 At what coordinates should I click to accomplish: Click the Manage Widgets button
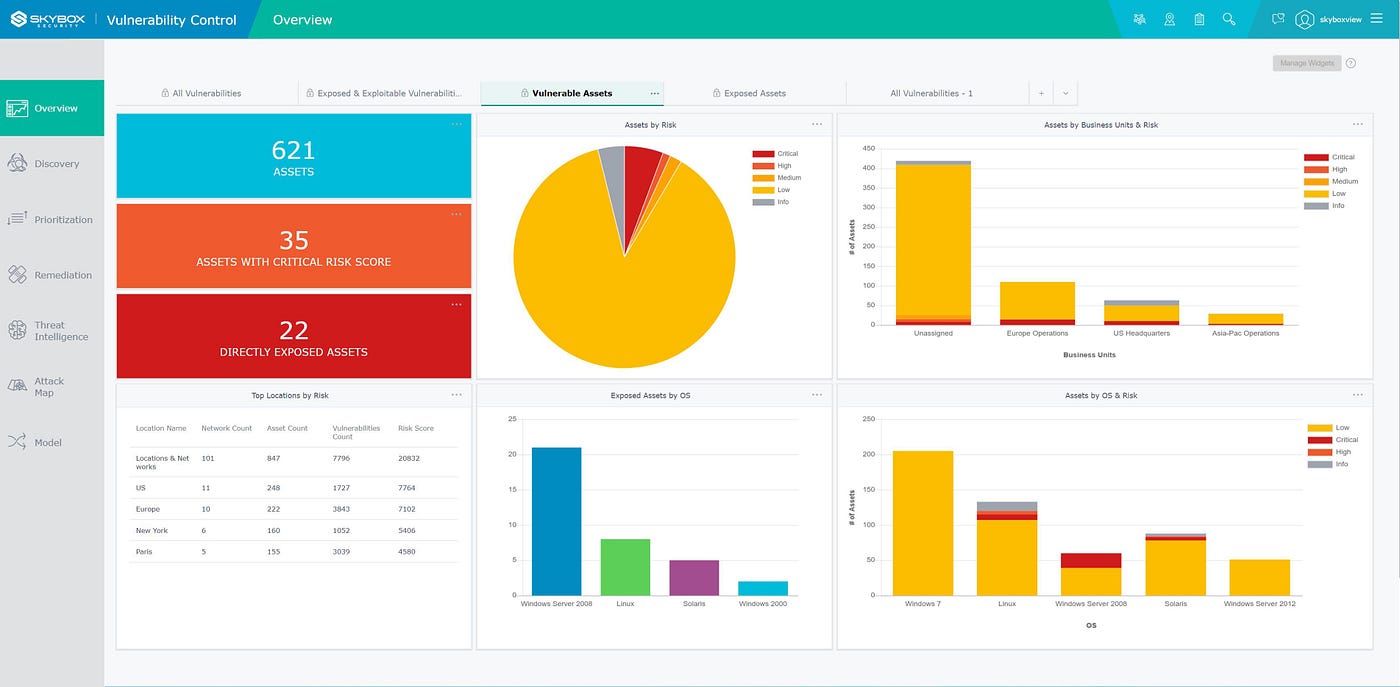coord(1308,63)
